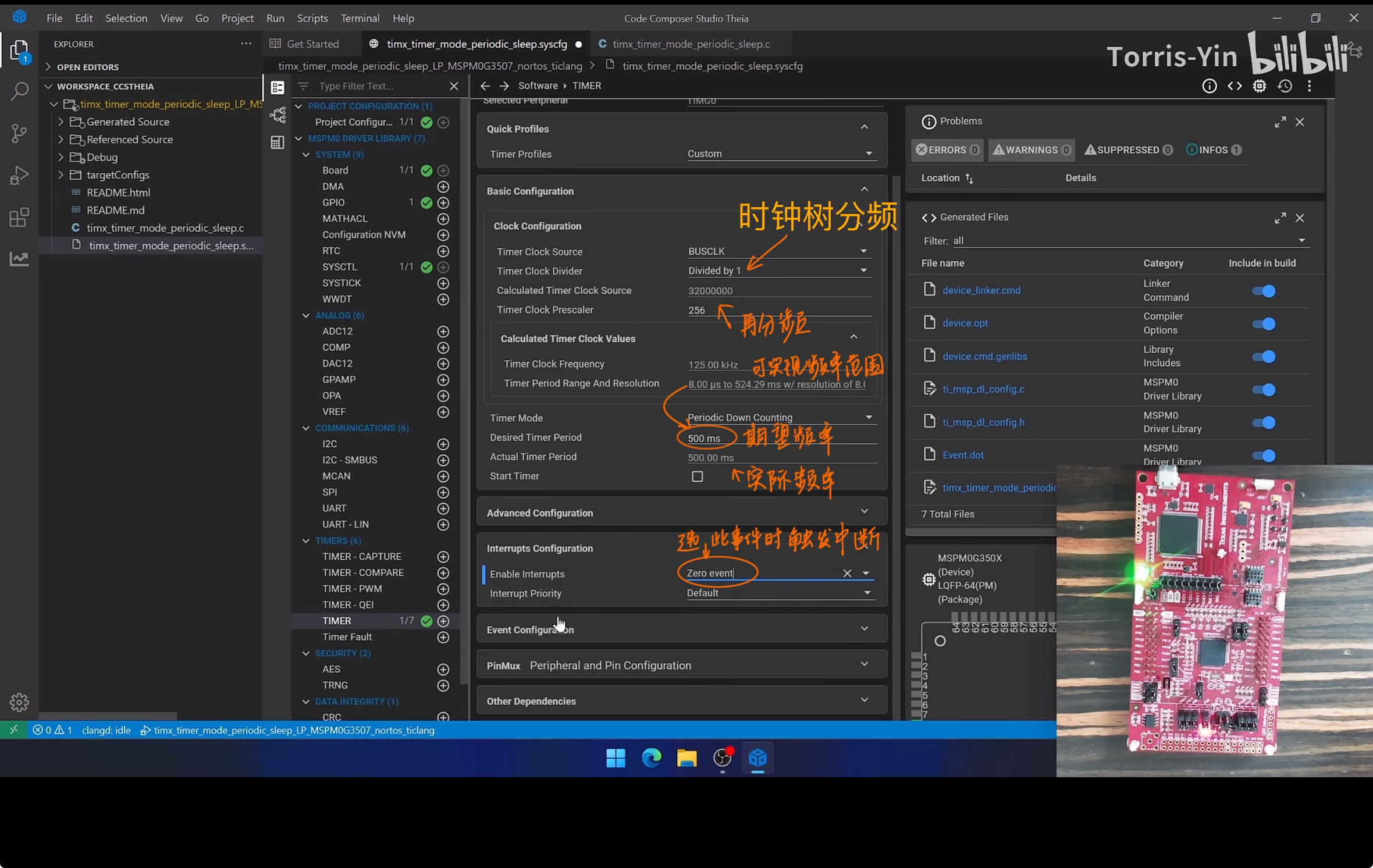
Task: Show generated files code brackets icon
Action: (1234, 86)
